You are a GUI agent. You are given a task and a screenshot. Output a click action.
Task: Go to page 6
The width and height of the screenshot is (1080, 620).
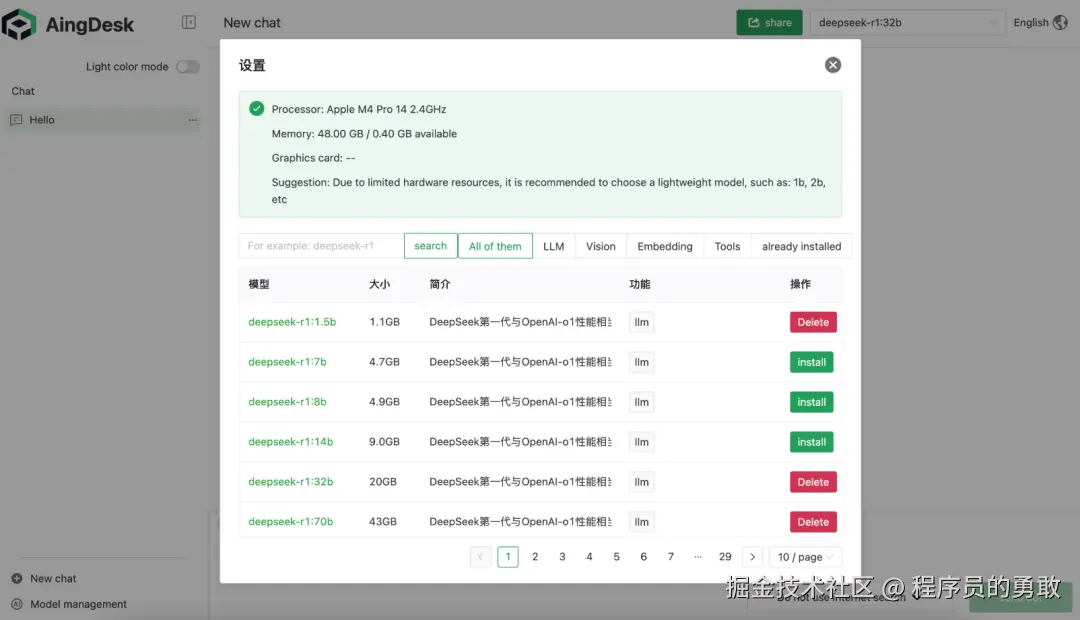[x=643, y=557]
